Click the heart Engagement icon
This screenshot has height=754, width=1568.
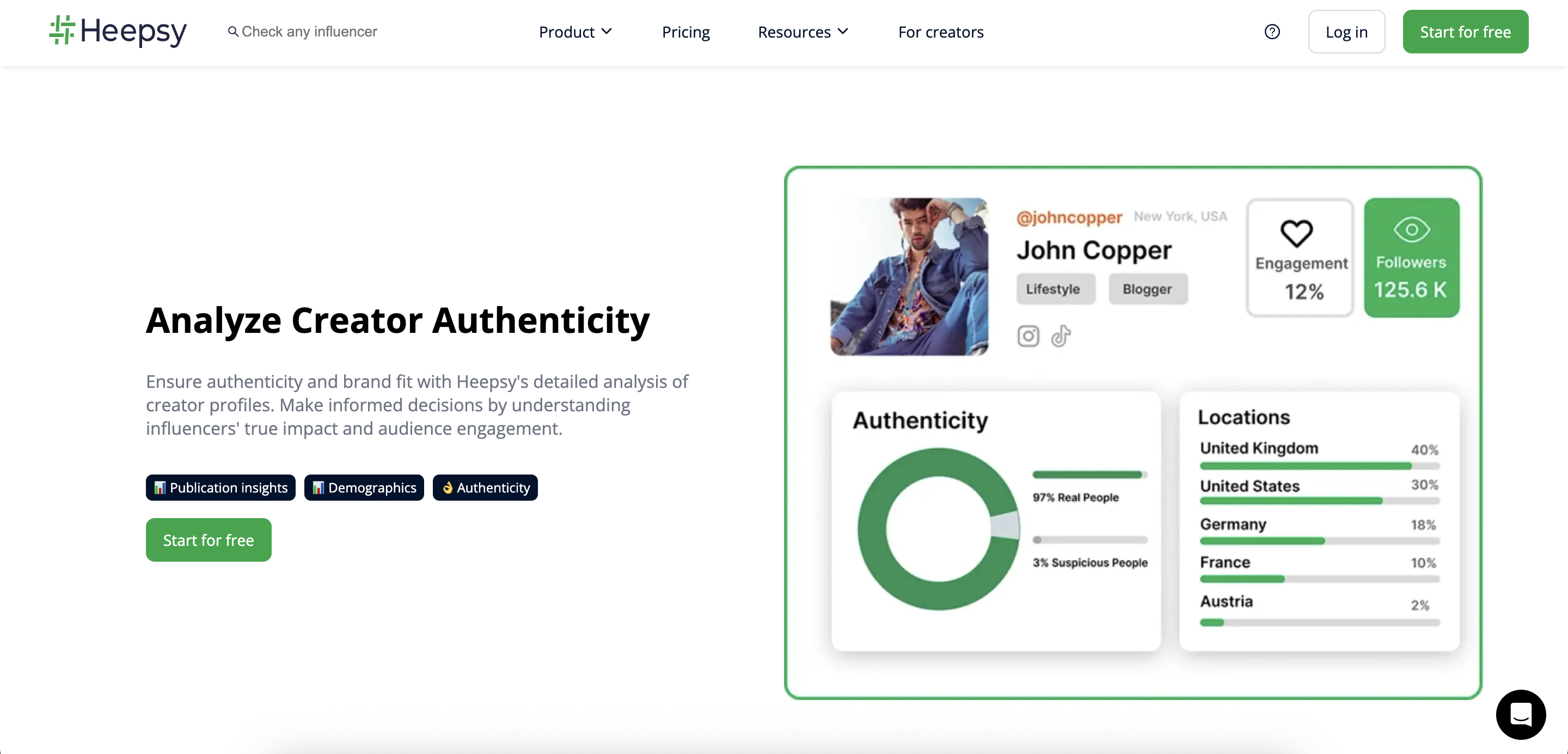(1296, 233)
